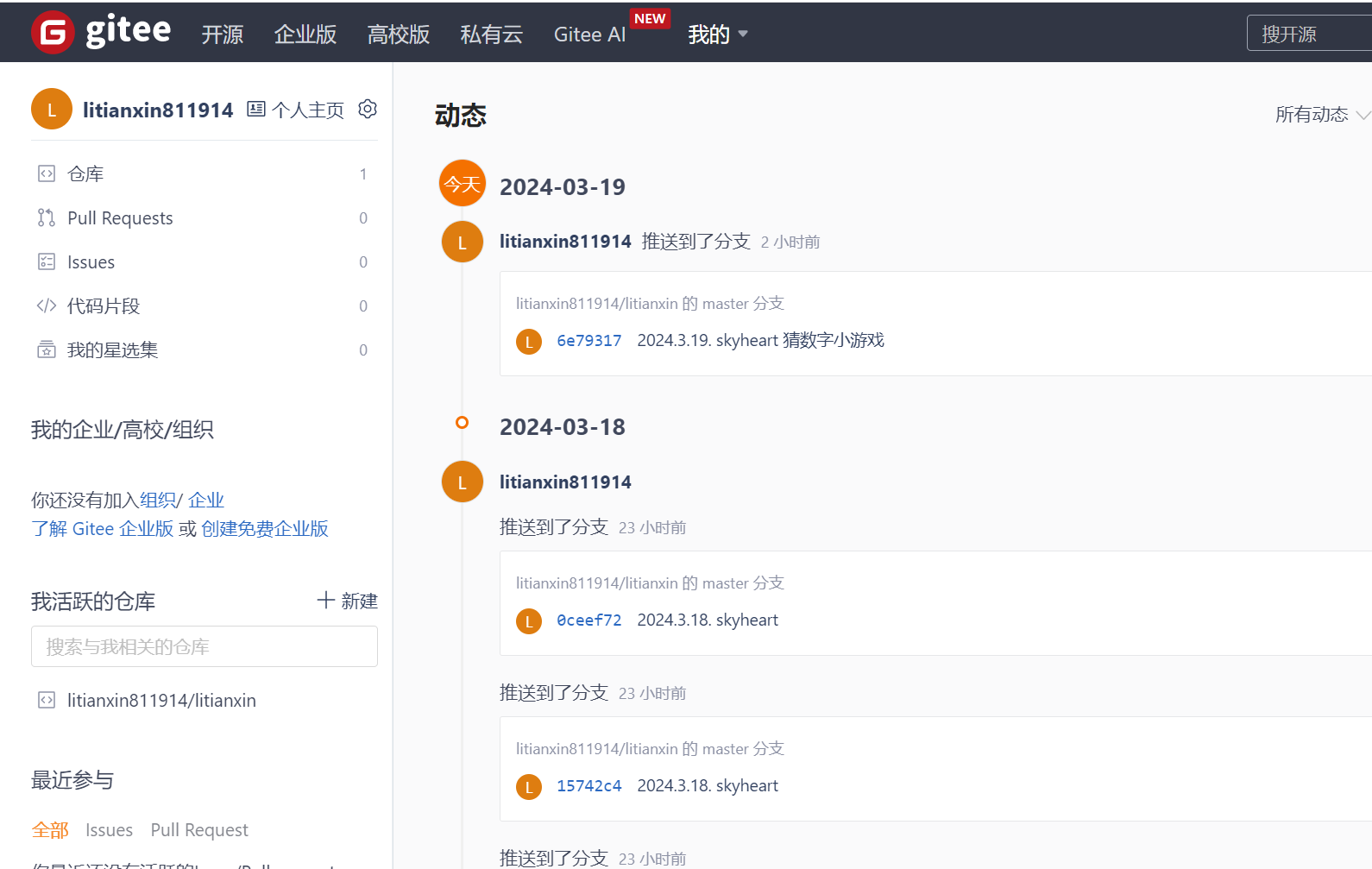Open the 代码片段 sidebar entry
The image size is (1372, 869).
pyautogui.click(x=205, y=305)
